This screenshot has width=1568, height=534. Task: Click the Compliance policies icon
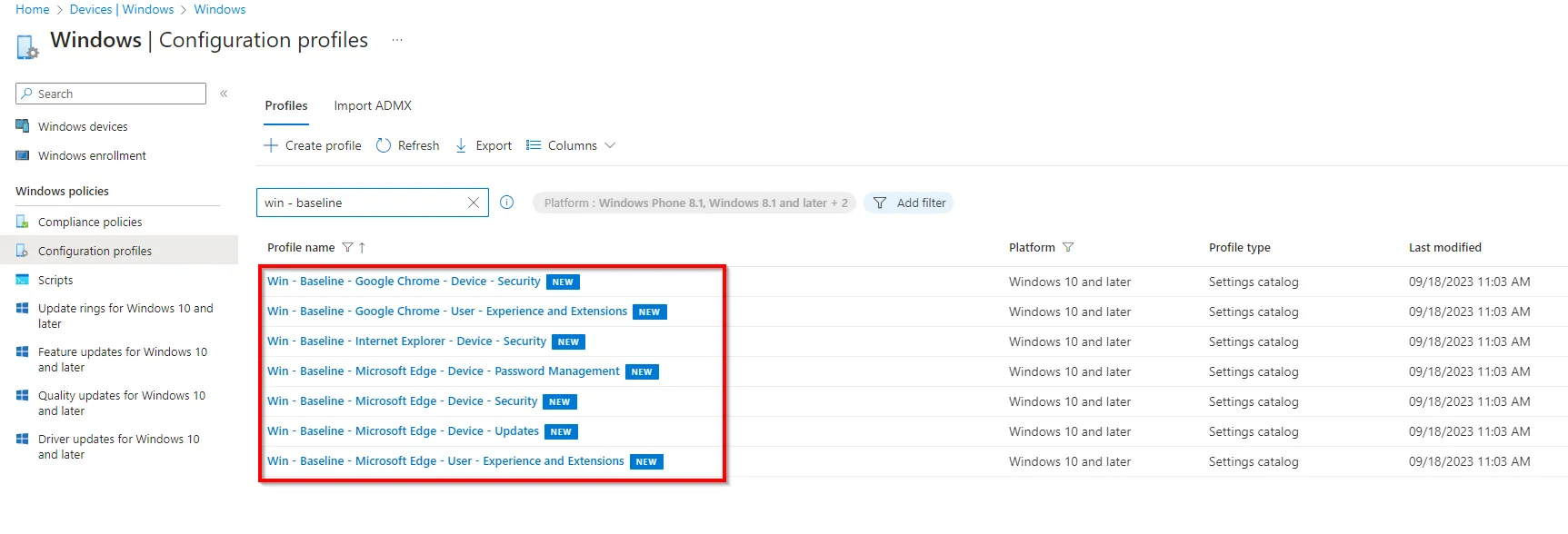tap(23, 222)
